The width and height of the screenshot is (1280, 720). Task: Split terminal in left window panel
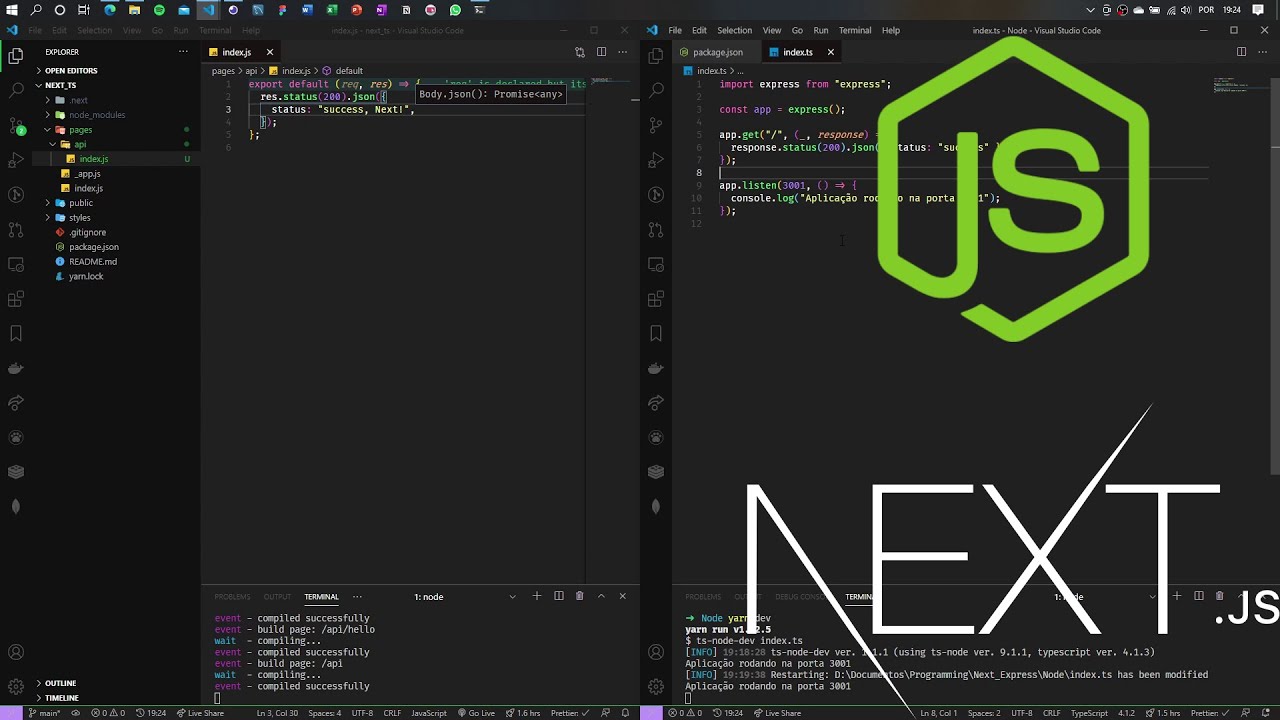coord(559,596)
